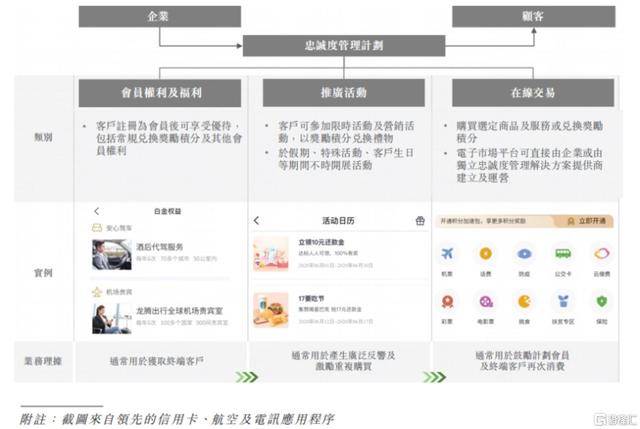Open the 扶贫专区 plant icon
The image size is (640, 429).
point(564,300)
